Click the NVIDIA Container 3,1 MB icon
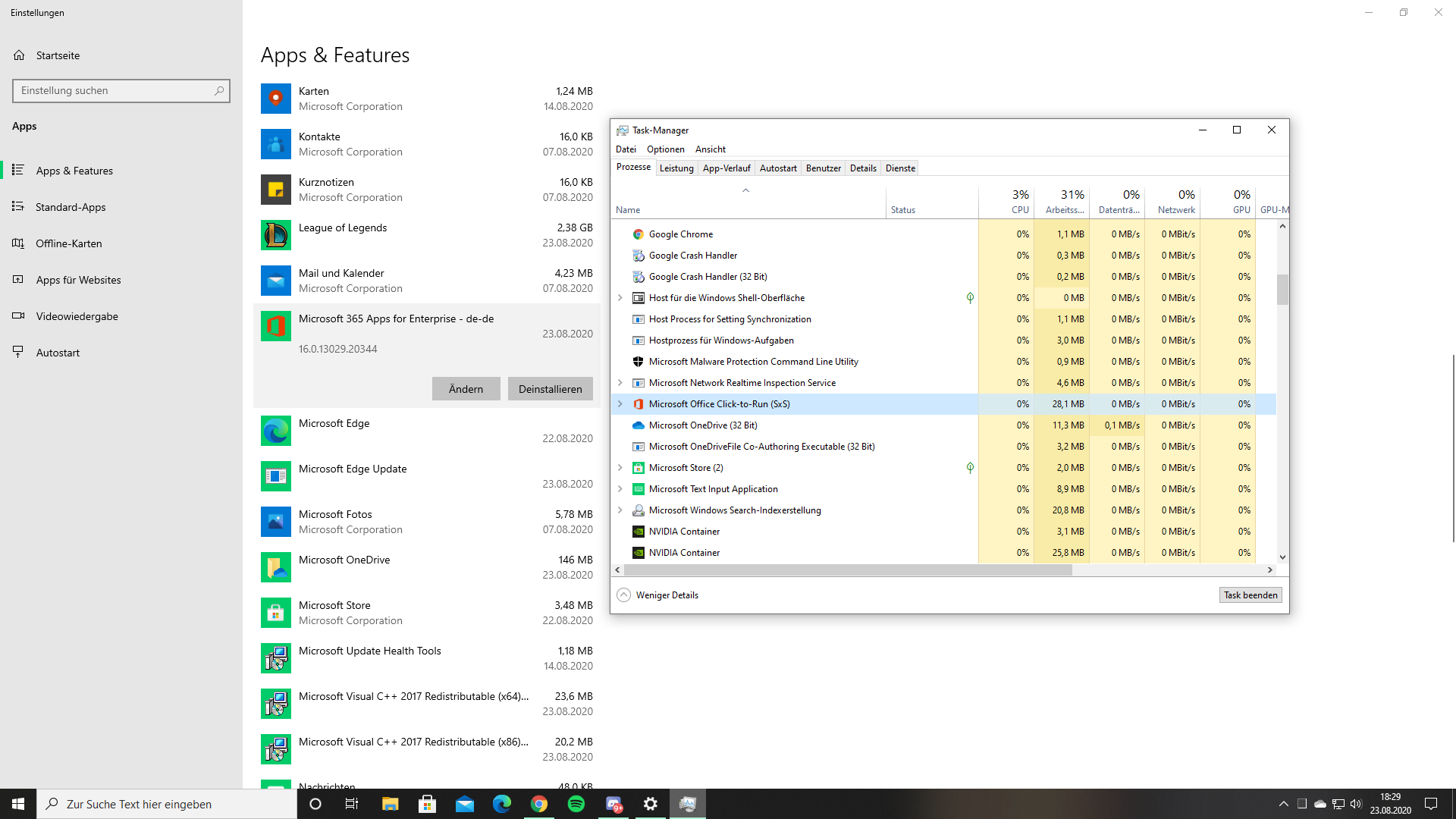 (639, 532)
